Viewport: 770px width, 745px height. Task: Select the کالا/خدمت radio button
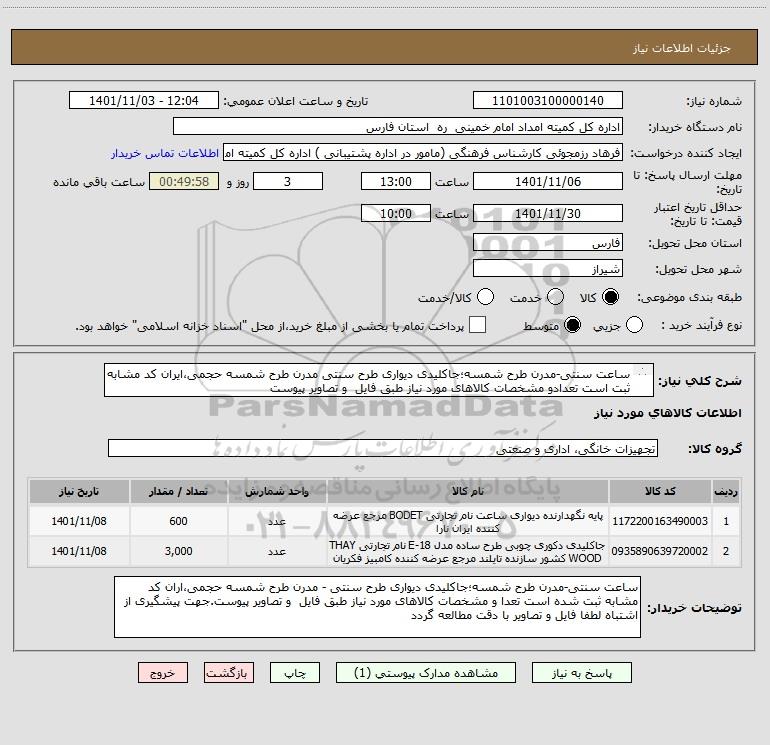[x=486, y=297]
